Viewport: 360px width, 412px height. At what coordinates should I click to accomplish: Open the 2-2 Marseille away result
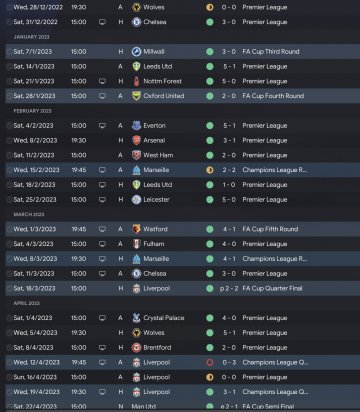point(229,170)
